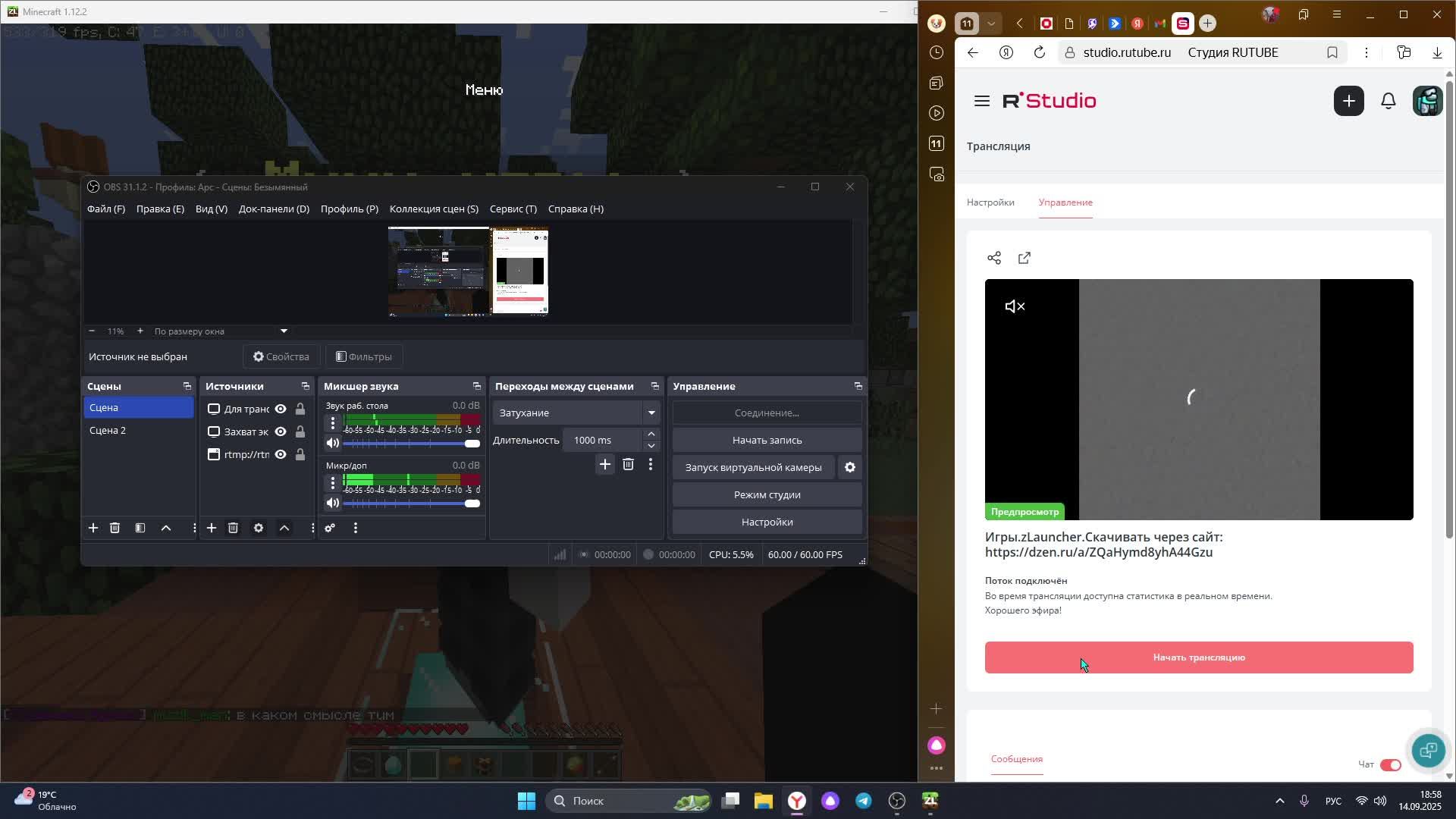This screenshot has width=1456, height=819.
Task: Open stream in a new window icon
Action: point(1025,259)
